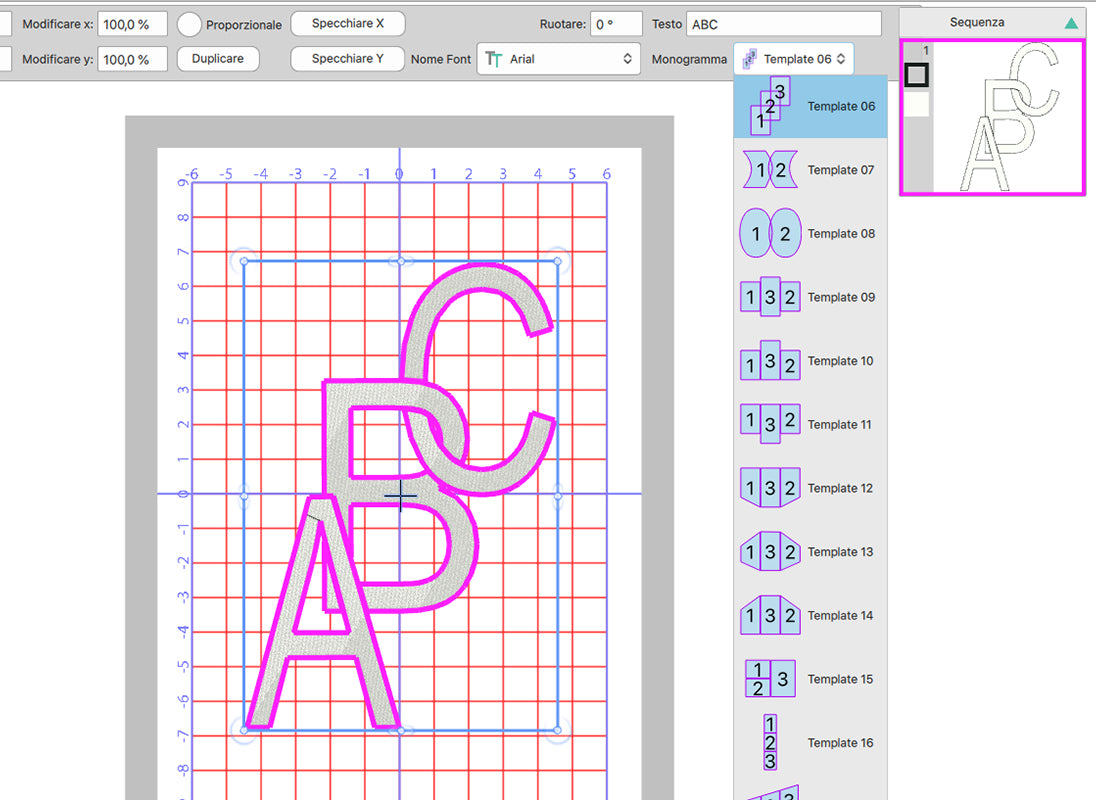Select Template 12 shield-shaped icon
This screenshot has width=1096, height=800.
(769, 488)
